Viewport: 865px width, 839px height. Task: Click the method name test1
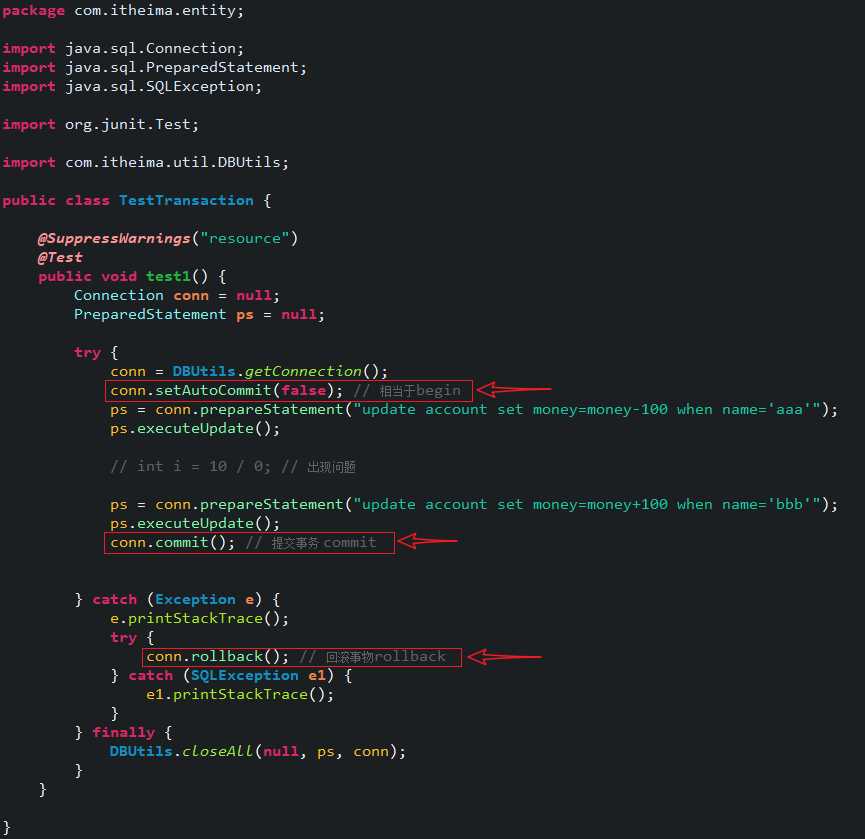tap(168, 276)
